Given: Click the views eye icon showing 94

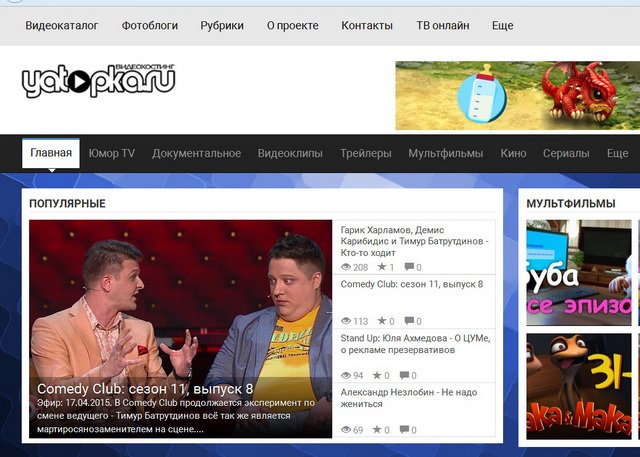Looking at the screenshot, I should 346,375.
